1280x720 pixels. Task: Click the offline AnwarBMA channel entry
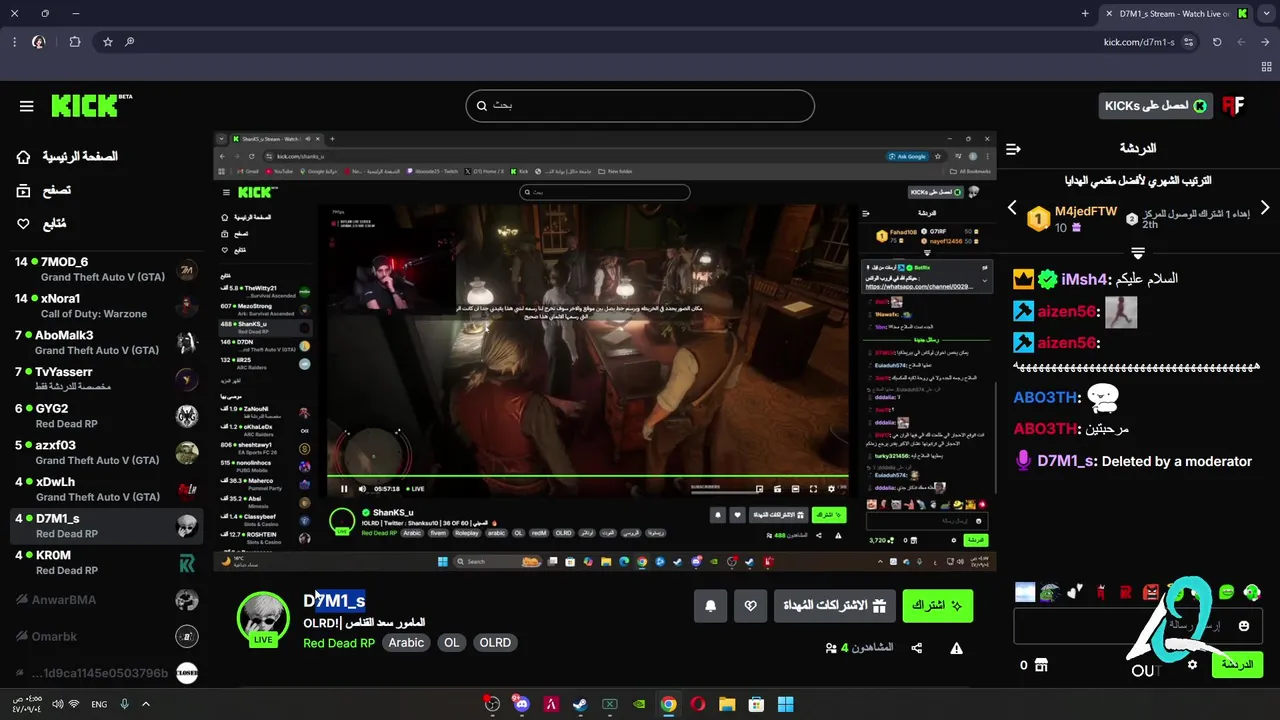point(105,600)
